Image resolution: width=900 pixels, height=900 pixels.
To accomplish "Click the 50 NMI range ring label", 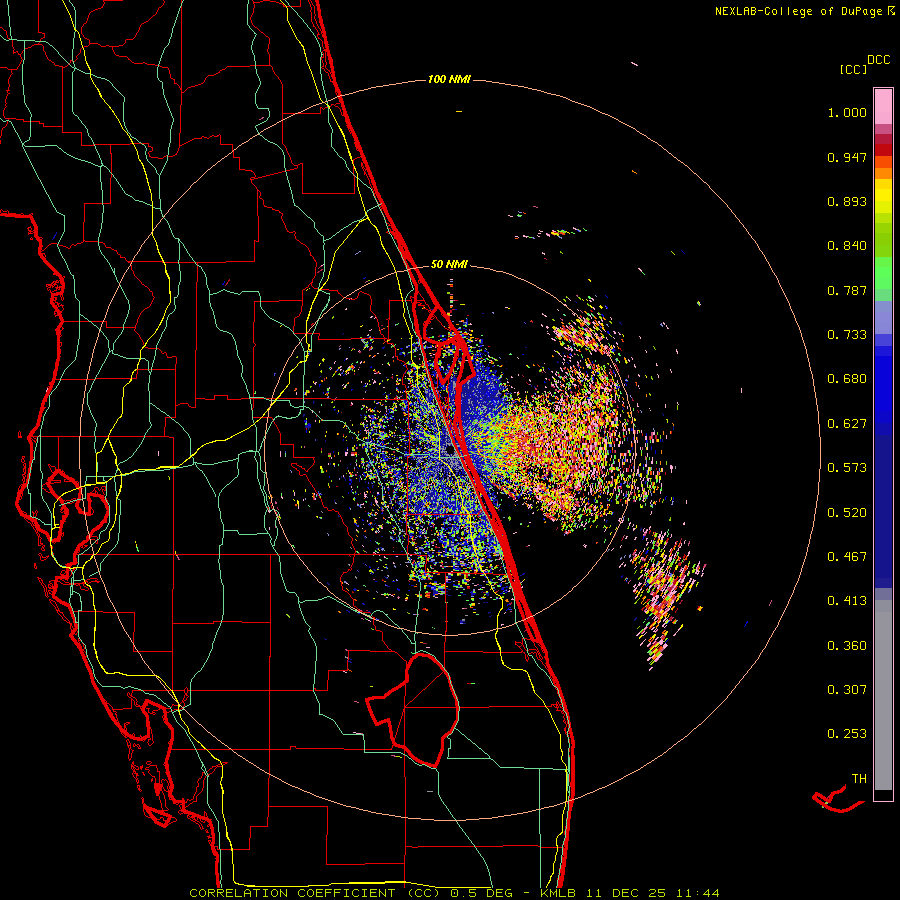I will coord(449,265).
